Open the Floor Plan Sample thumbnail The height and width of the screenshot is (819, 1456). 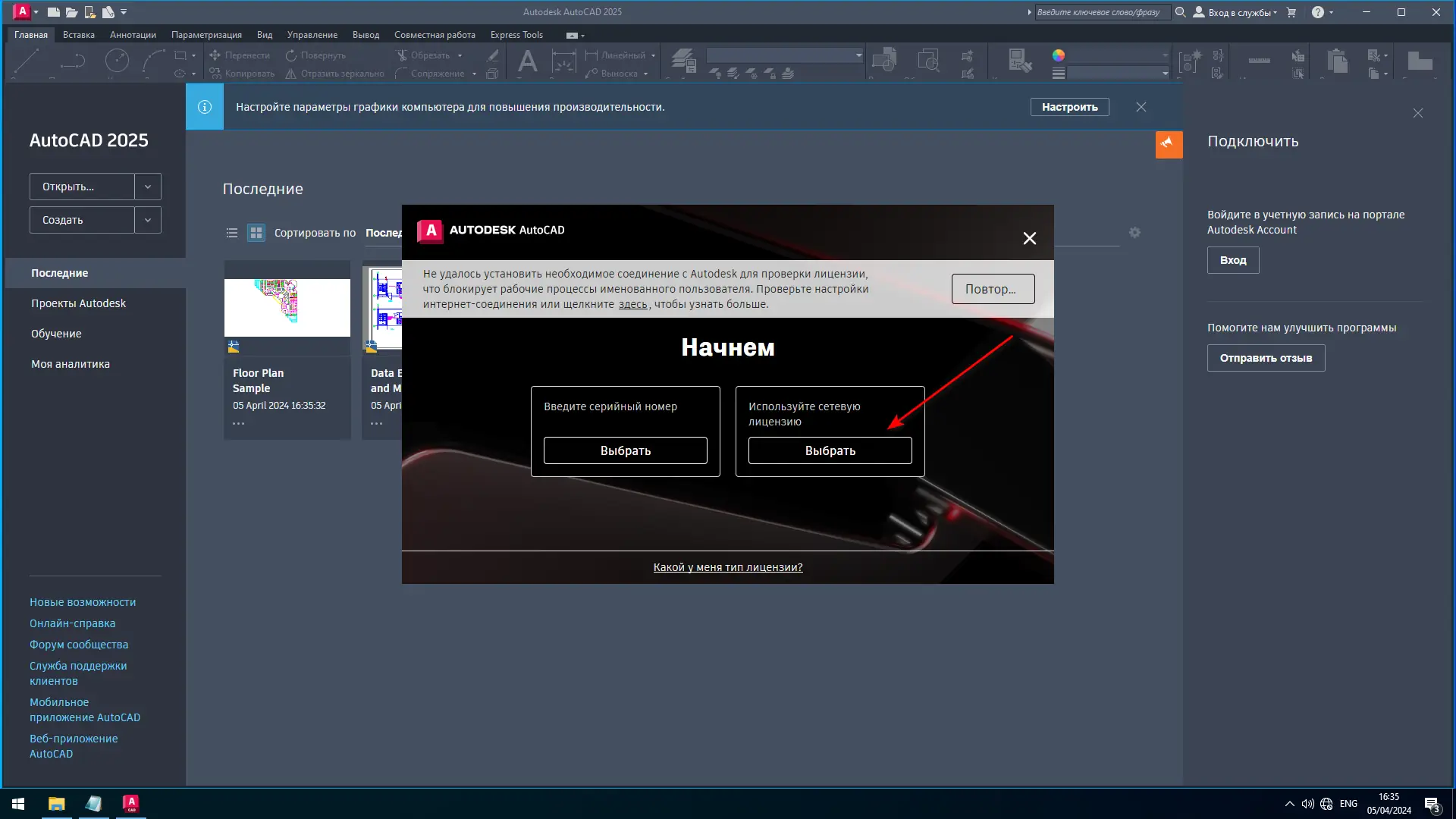pos(287,307)
